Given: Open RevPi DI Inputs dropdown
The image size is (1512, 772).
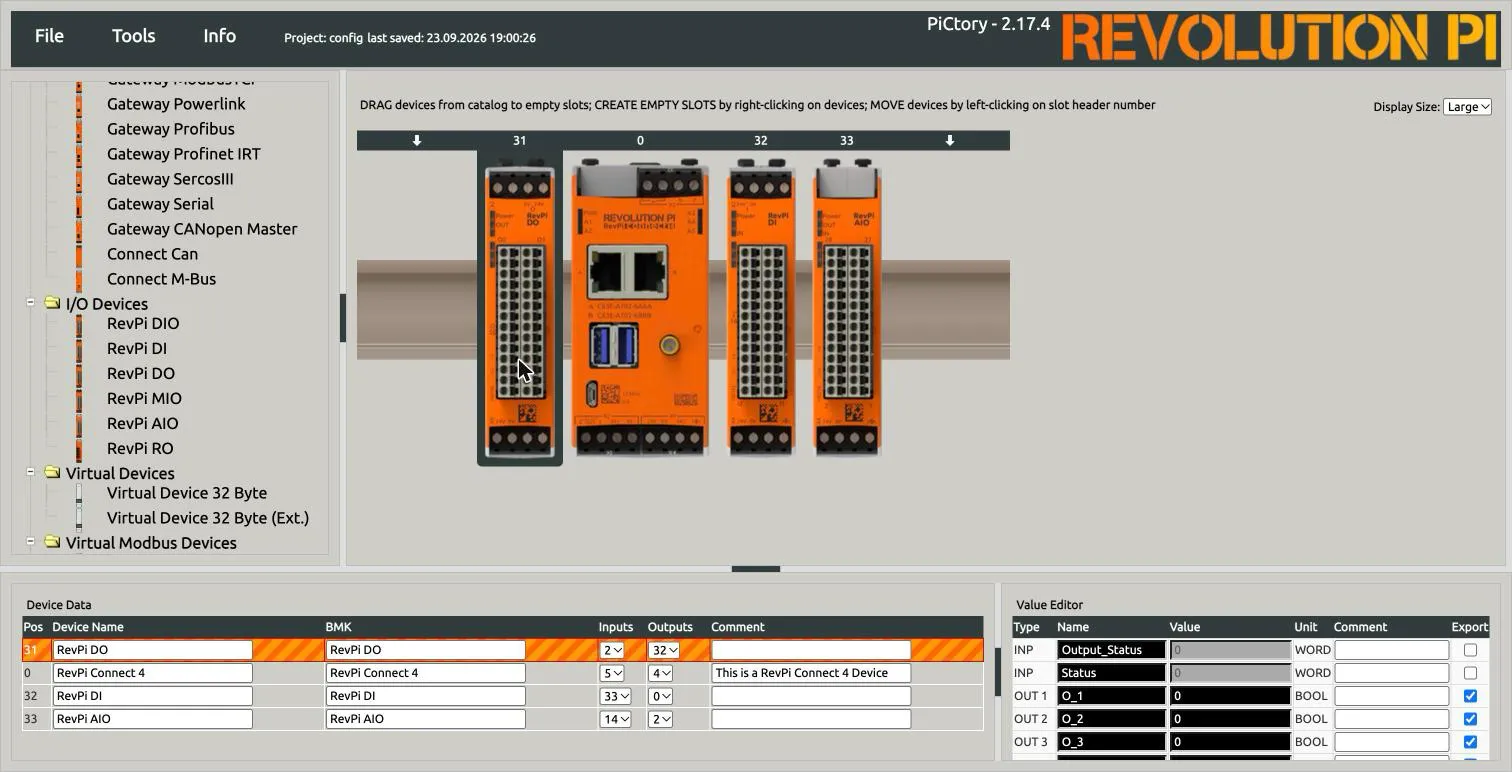Looking at the screenshot, I should [615, 696].
